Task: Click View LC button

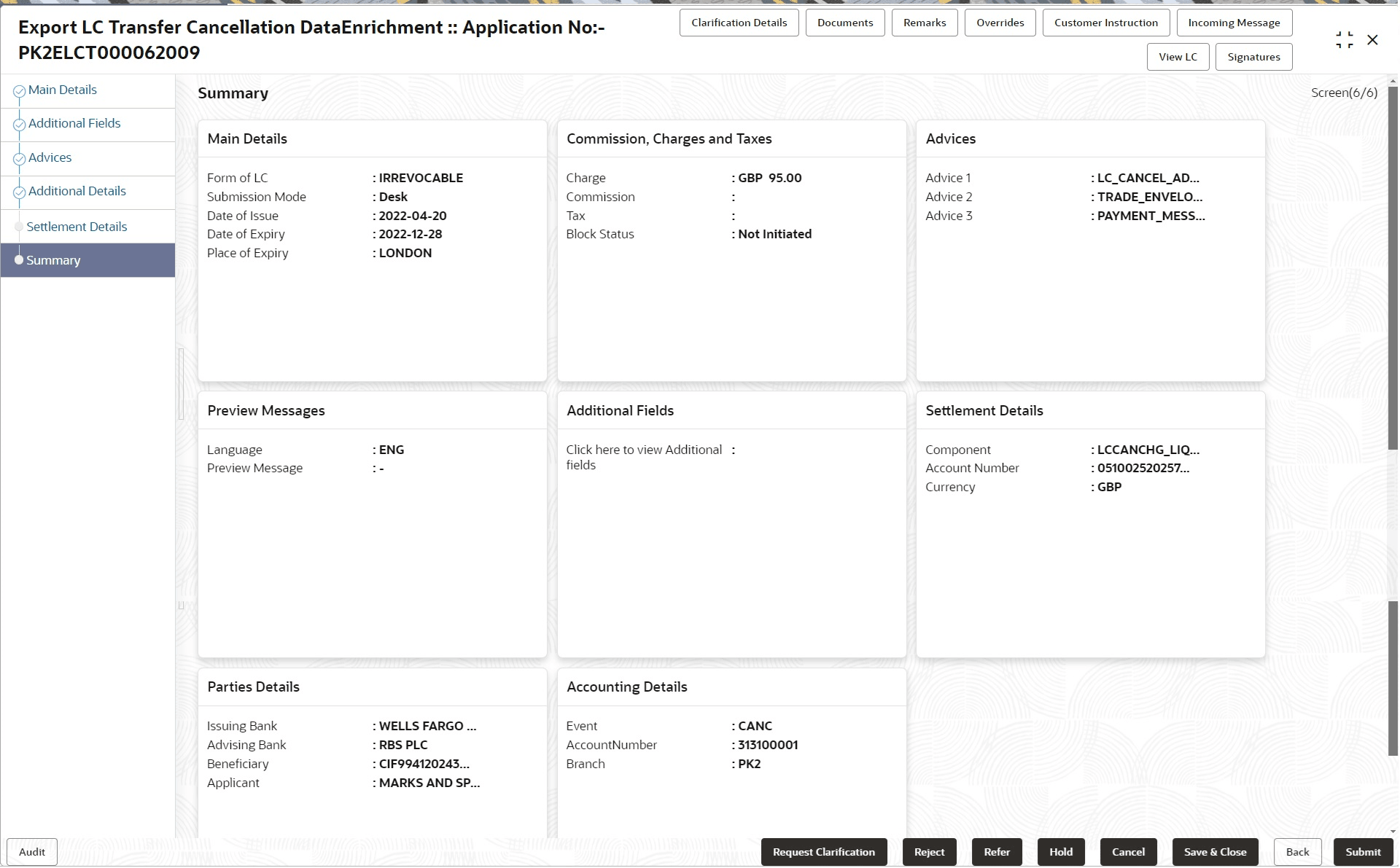Action: [1177, 57]
